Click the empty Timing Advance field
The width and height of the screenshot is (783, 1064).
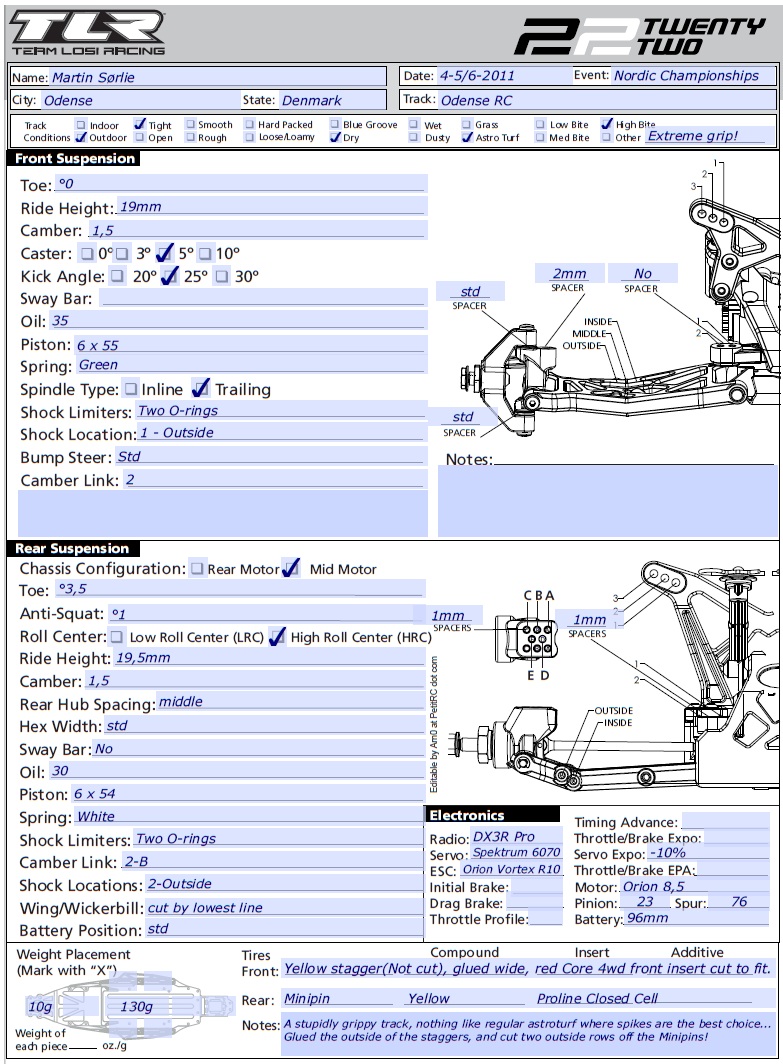click(x=725, y=820)
